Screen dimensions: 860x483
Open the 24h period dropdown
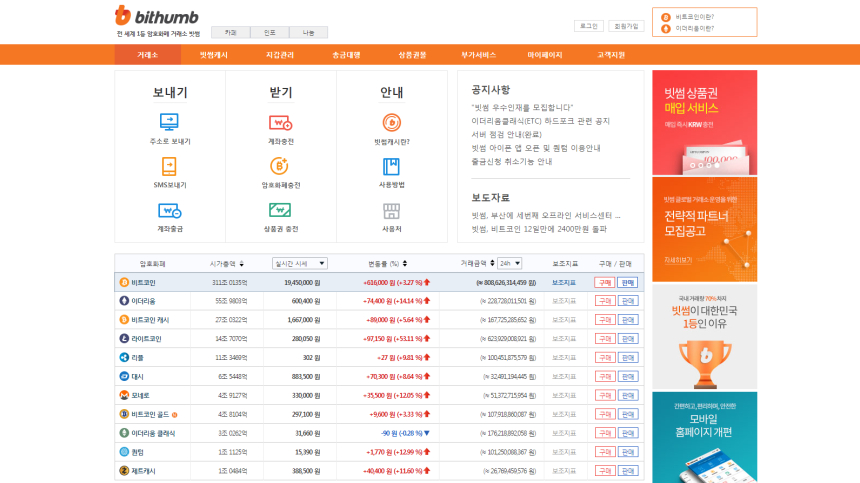tap(510, 263)
